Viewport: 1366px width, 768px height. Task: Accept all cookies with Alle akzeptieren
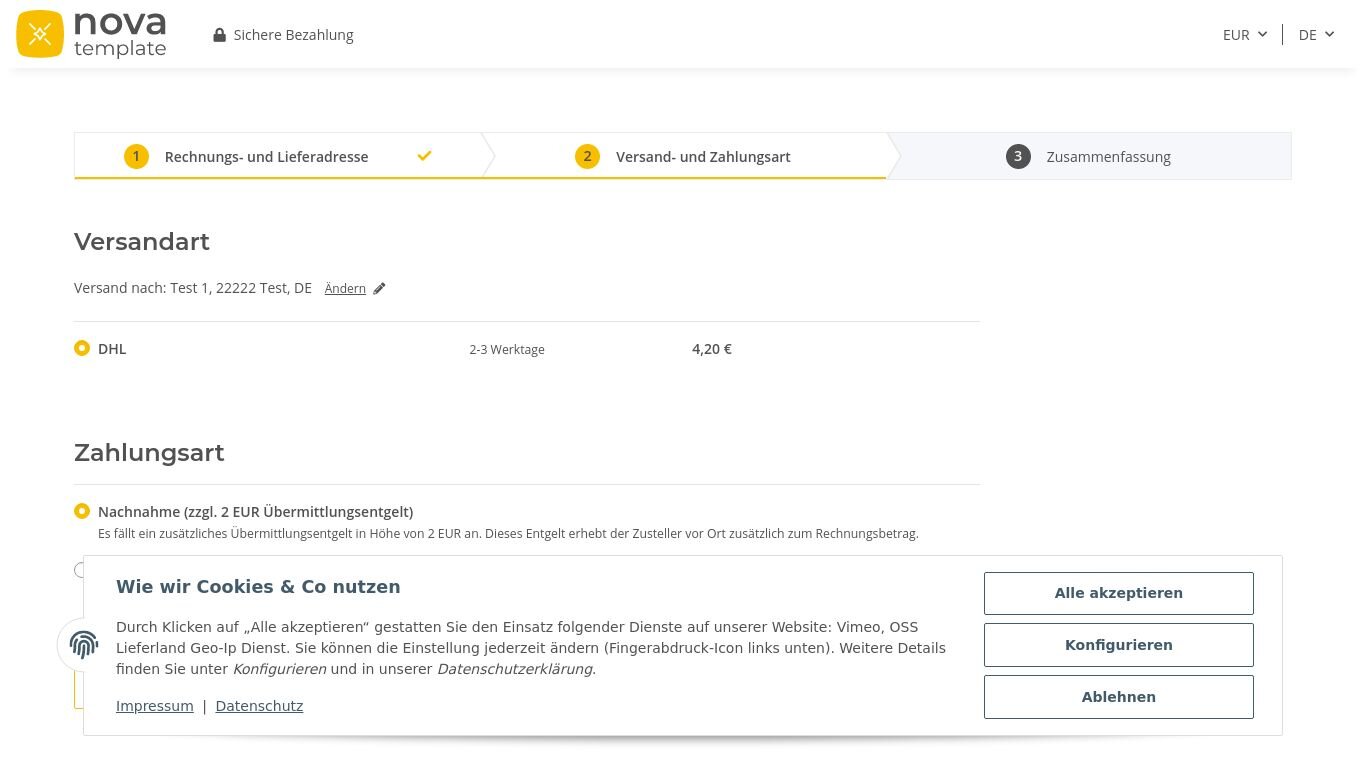(1118, 593)
